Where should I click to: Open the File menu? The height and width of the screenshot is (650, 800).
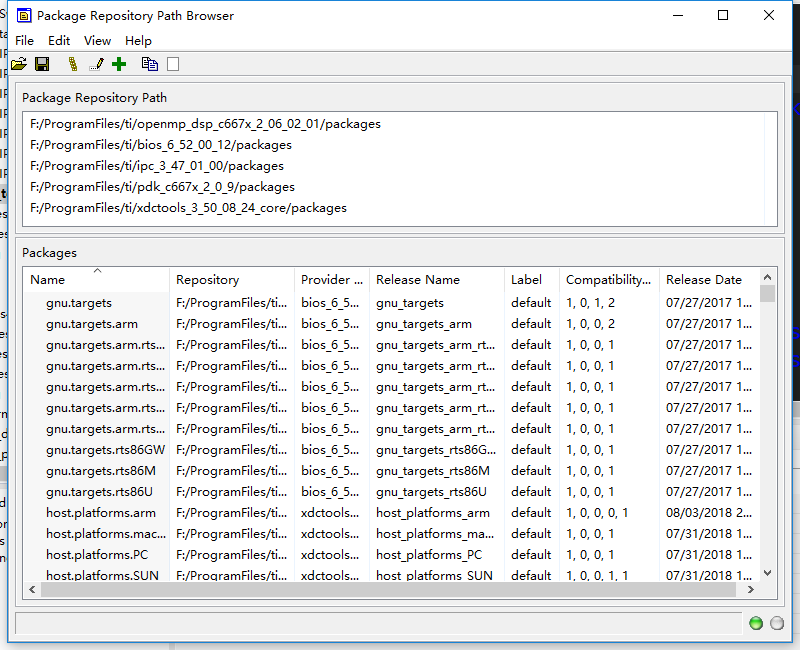tap(24, 41)
